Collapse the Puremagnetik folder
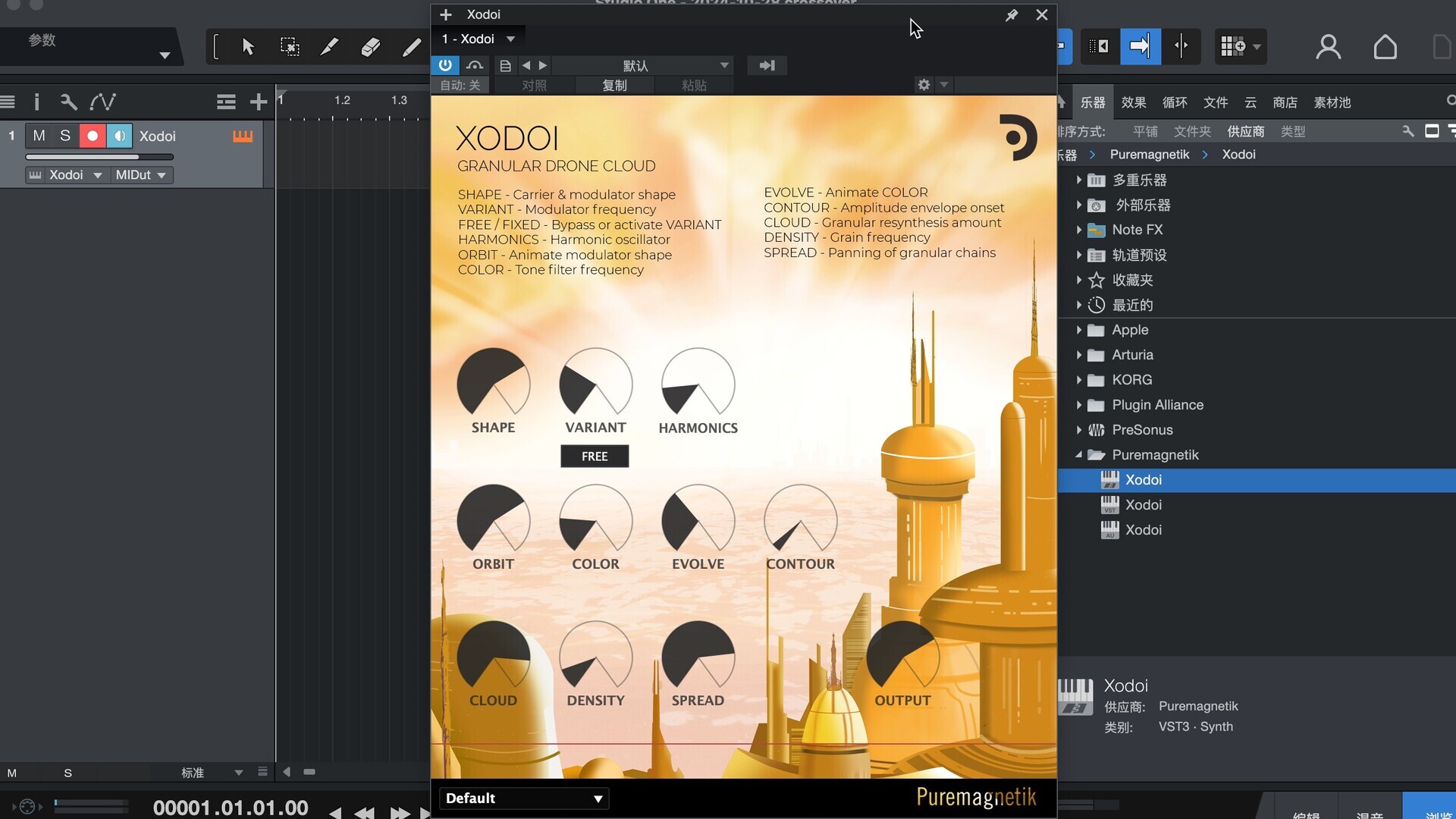The width and height of the screenshot is (1456, 819). click(x=1079, y=455)
